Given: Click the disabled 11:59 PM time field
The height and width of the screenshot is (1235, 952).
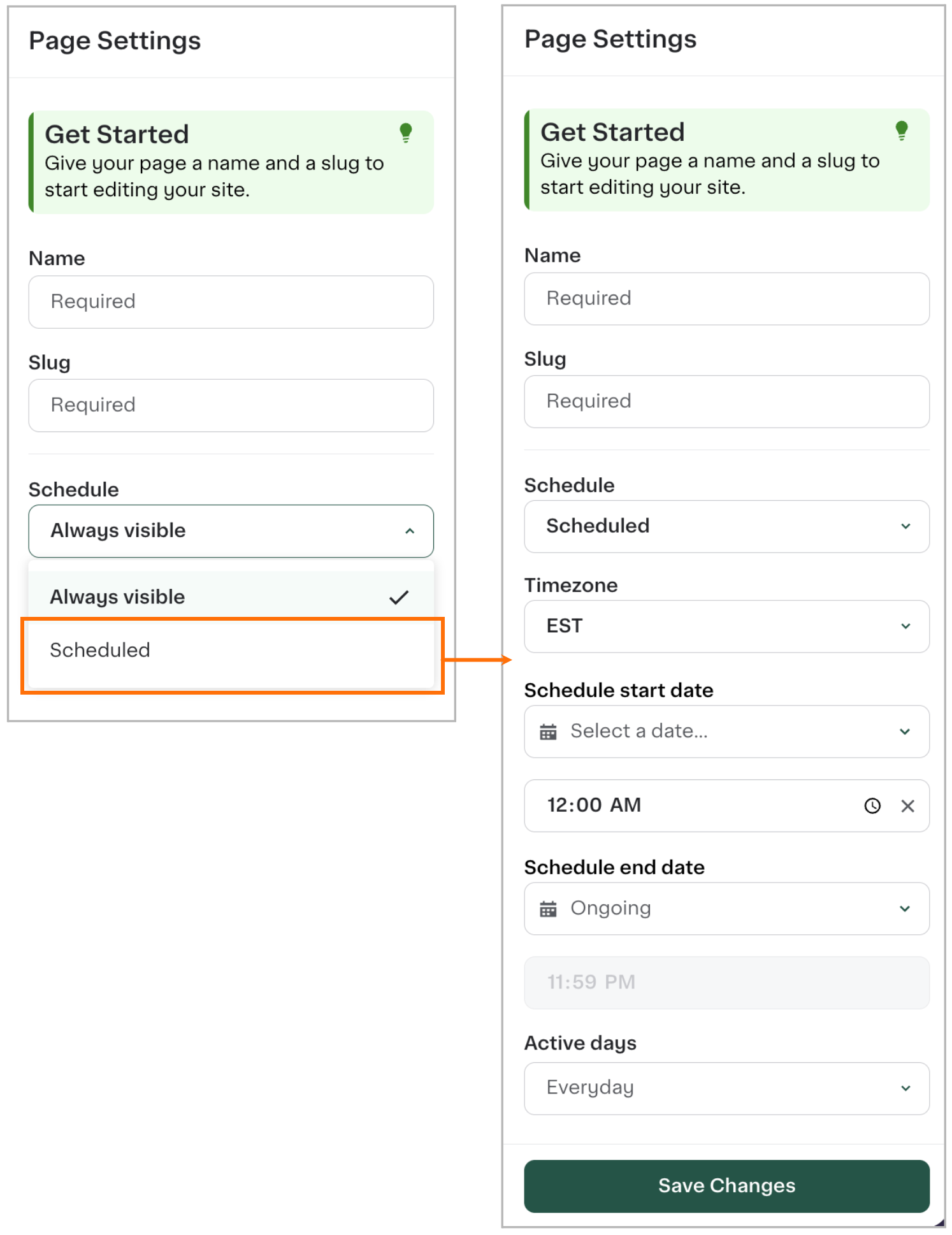Looking at the screenshot, I should tap(726, 983).
